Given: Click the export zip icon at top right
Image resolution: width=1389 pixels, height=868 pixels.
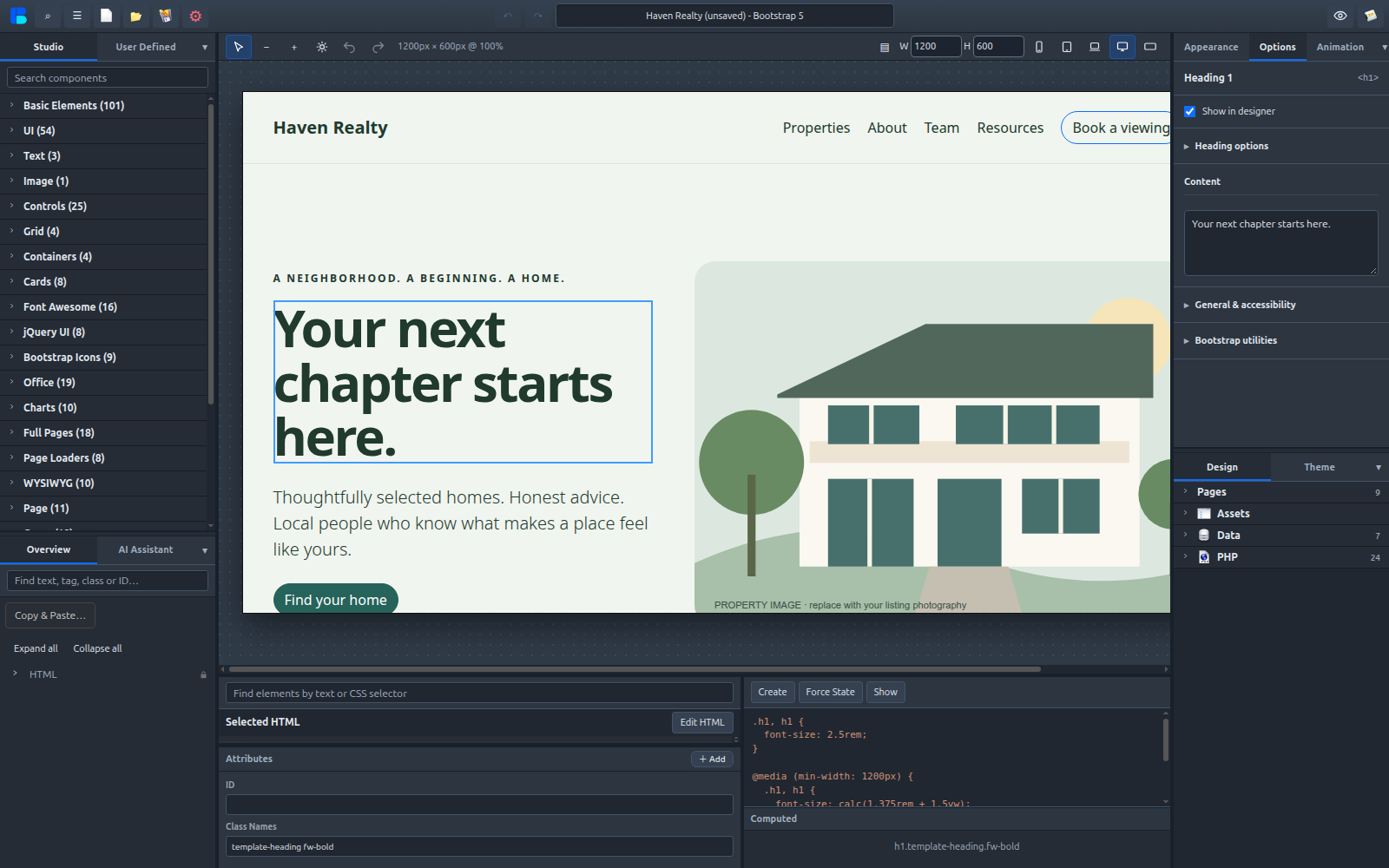Looking at the screenshot, I should 1370,16.
